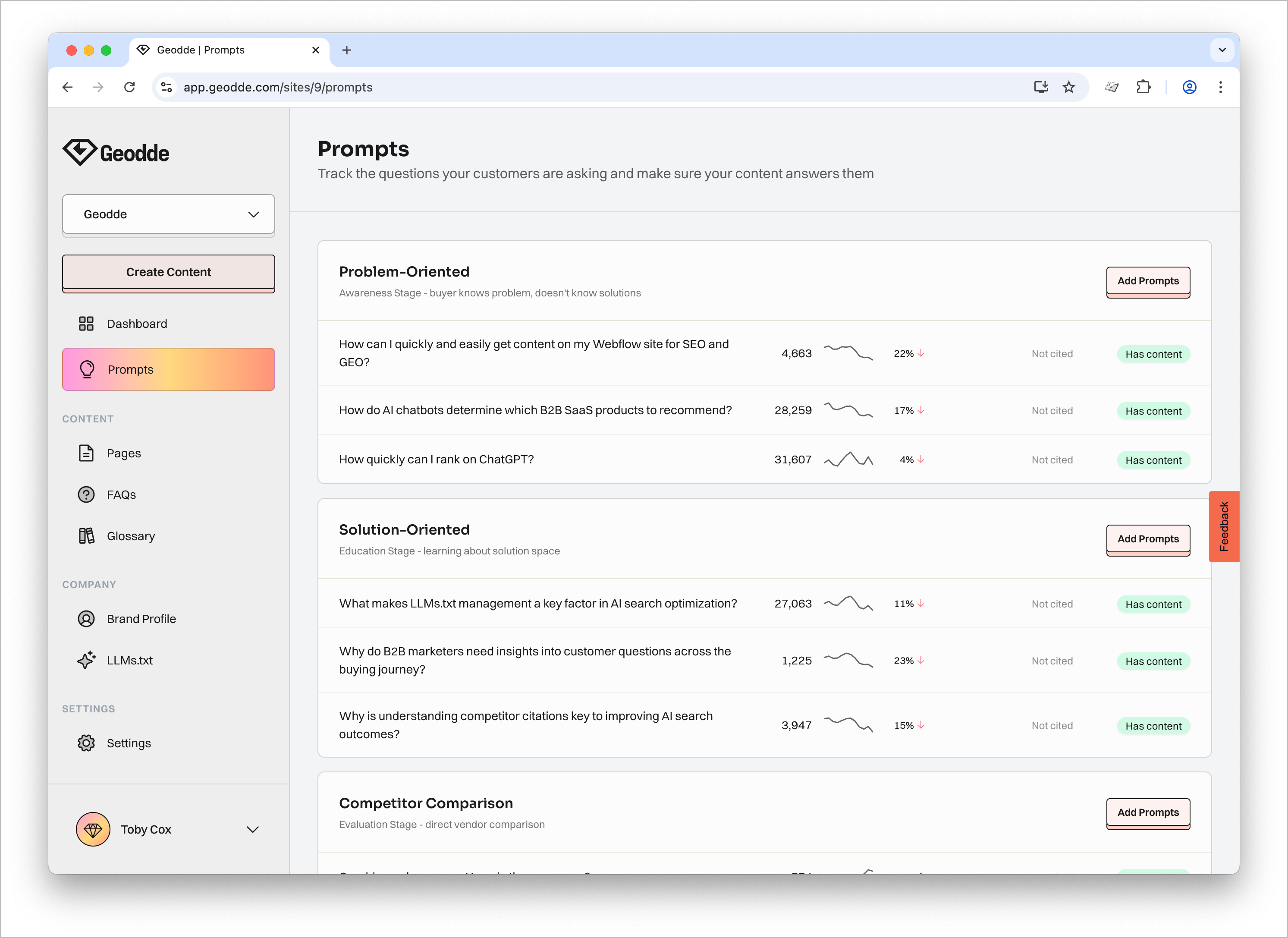Image resolution: width=1288 pixels, height=938 pixels.
Task: Expand the Toby Cox account menu
Action: pyautogui.click(x=252, y=829)
